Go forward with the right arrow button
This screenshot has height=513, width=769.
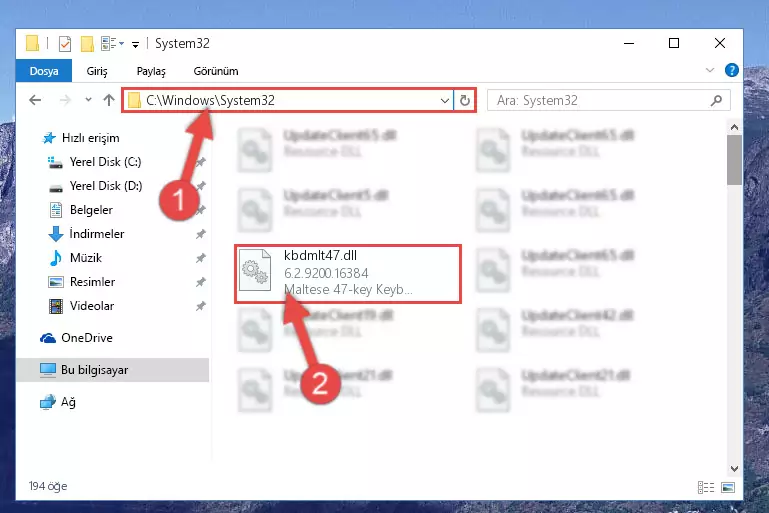(x=65, y=100)
